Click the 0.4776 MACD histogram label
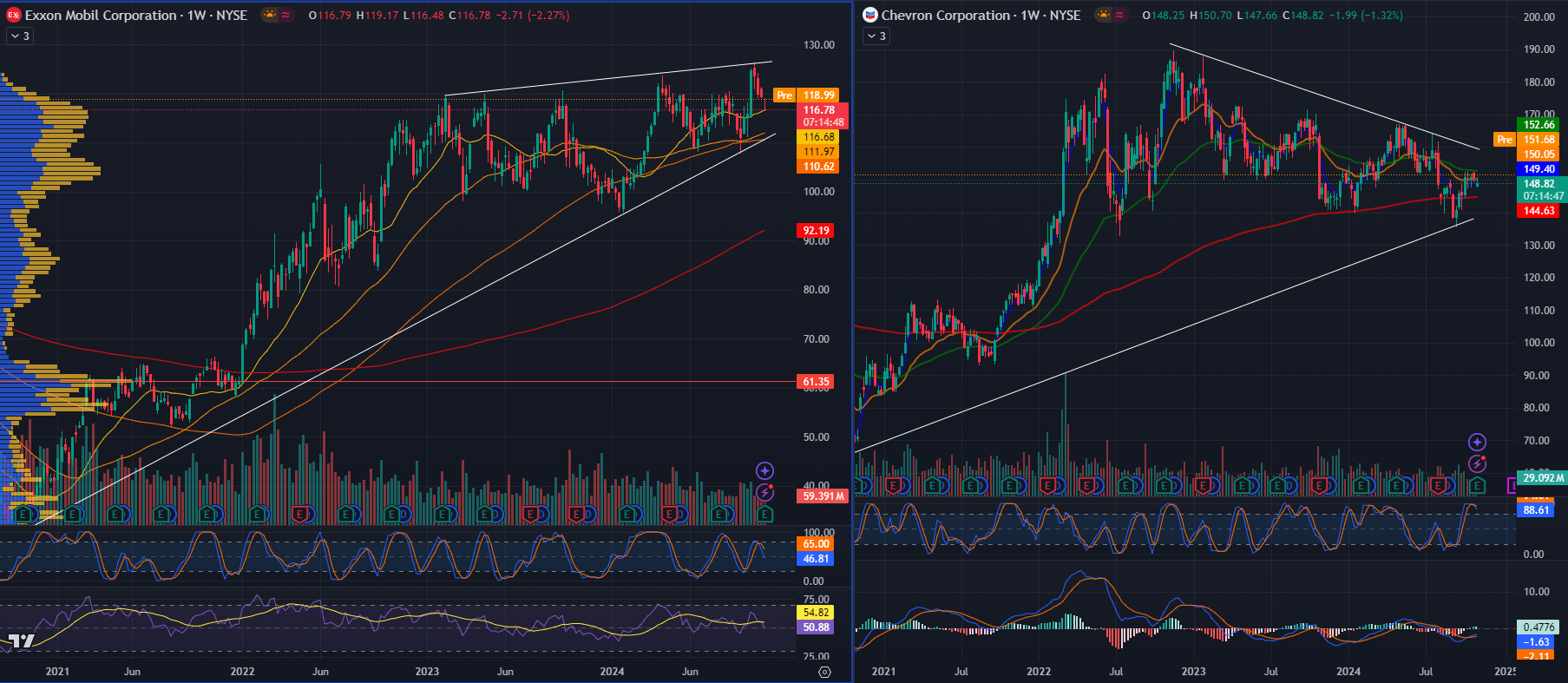This screenshot has width=1568, height=683. tap(1538, 627)
